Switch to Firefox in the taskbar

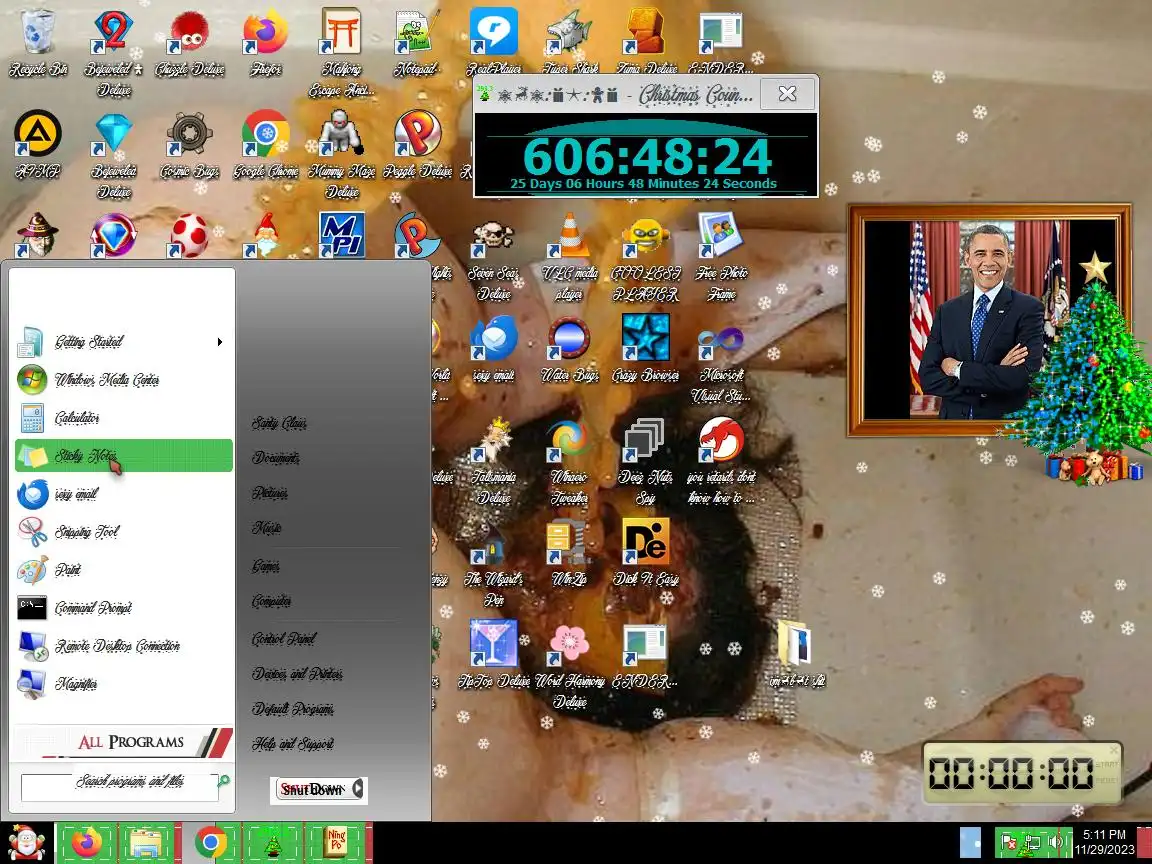point(87,843)
